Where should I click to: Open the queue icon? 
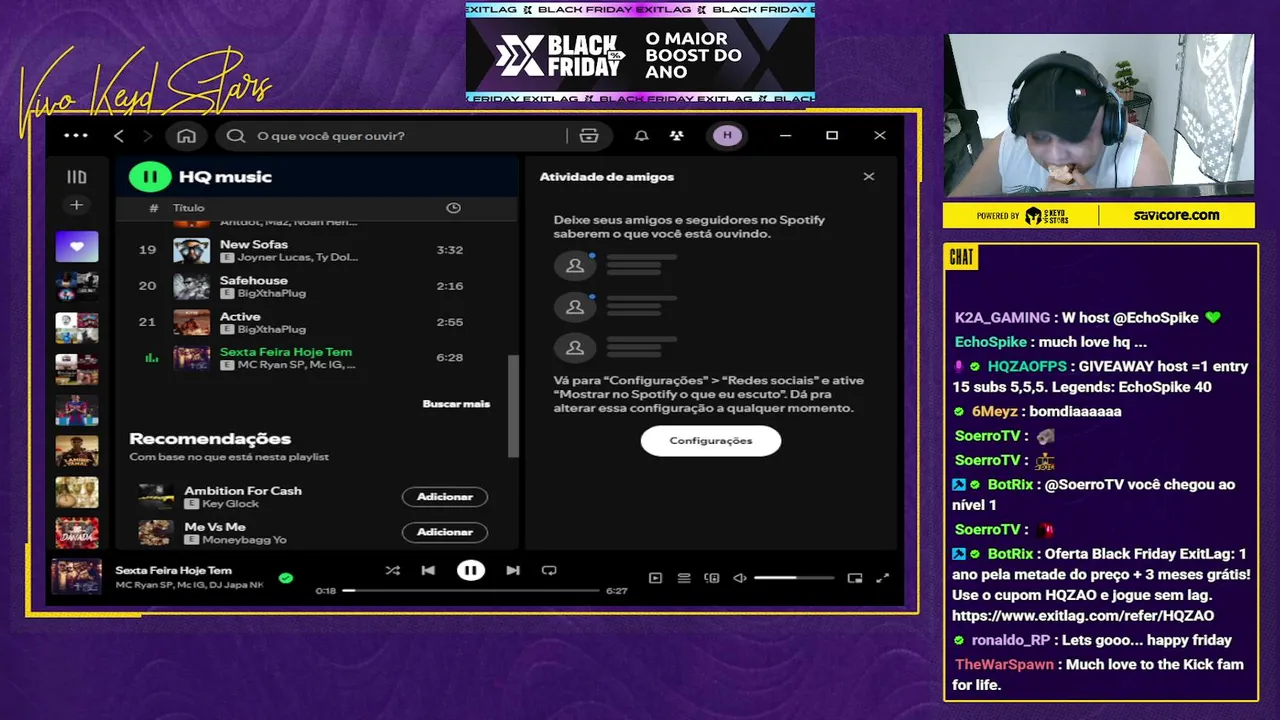pyautogui.click(x=684, y=578)
